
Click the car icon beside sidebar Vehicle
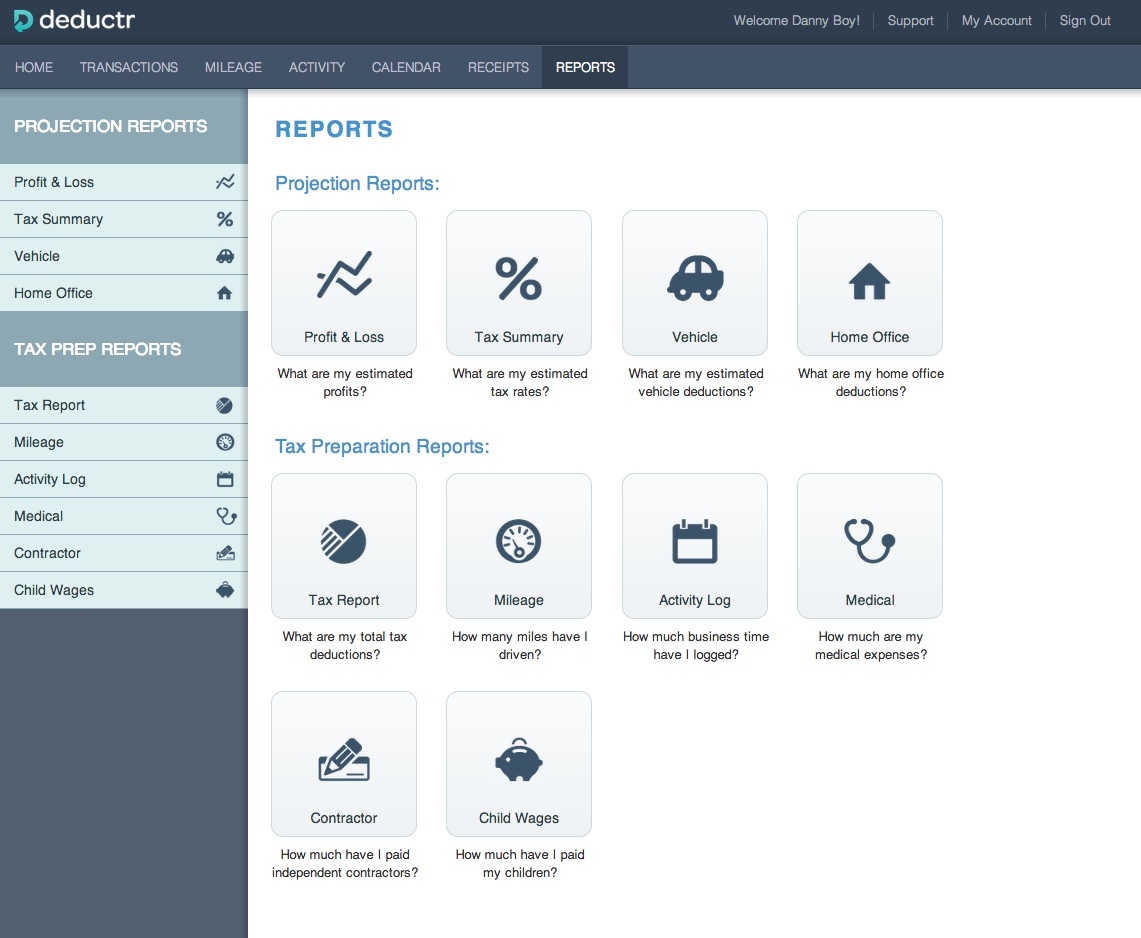[225, 256]
